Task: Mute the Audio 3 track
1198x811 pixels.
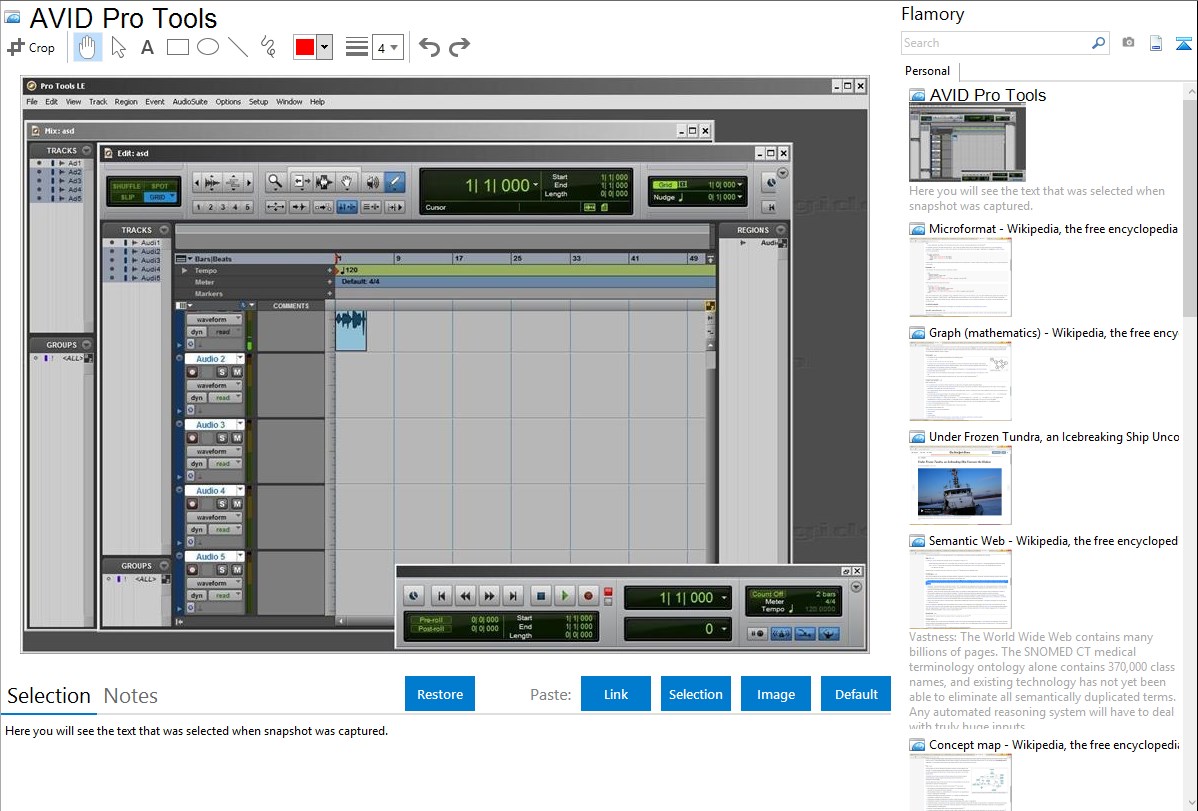Action: tap(237, 438)
